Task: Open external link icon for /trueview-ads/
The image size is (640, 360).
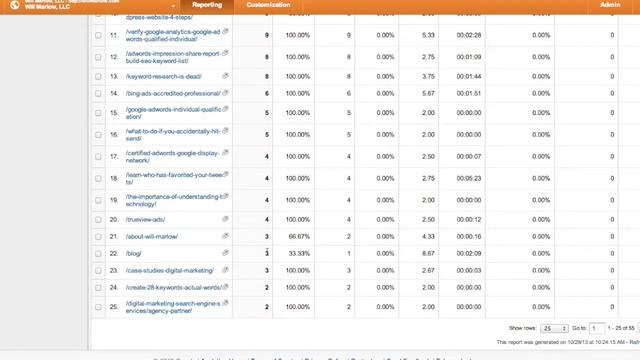Action: point(225,219)
